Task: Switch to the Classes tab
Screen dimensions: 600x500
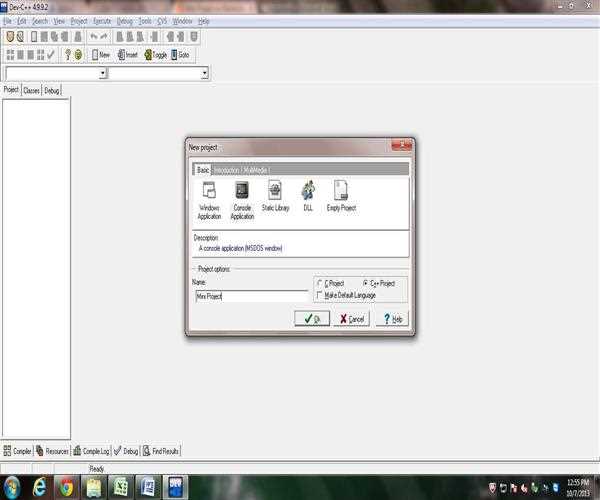Action: [32, 90]
